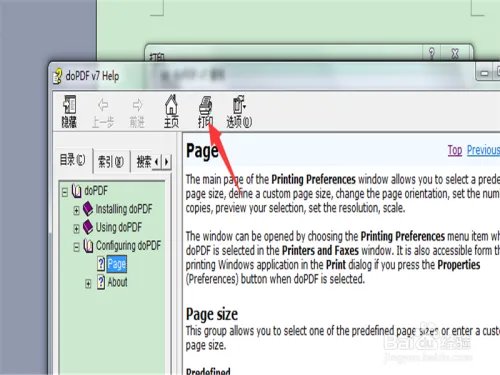The image size is (500, 375).
Task: Select Installing doPDF tree label
Action: point(124,209)
